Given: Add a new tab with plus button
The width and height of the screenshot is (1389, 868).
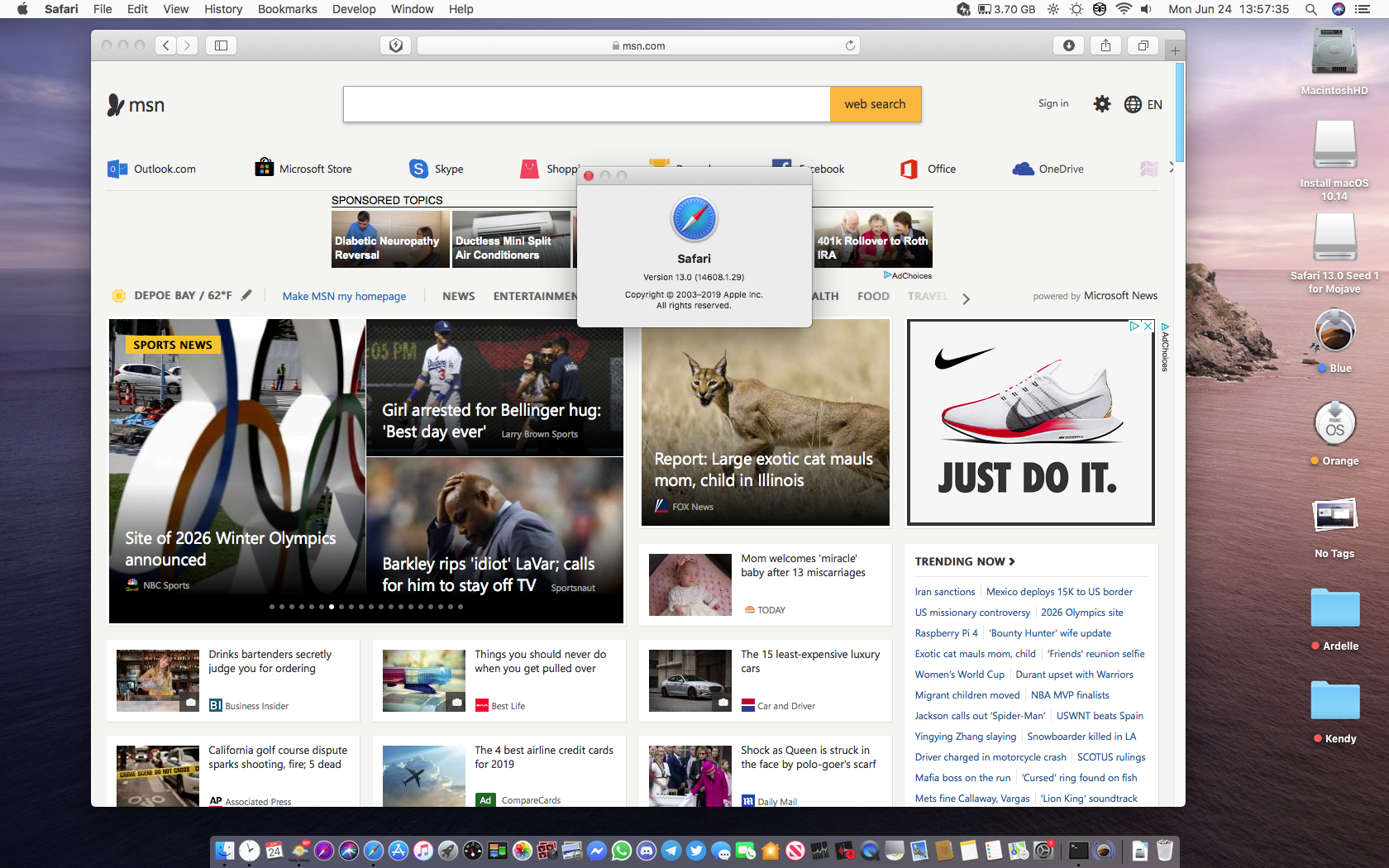Looking at the screenshot, I should (x=1175, y=51).
